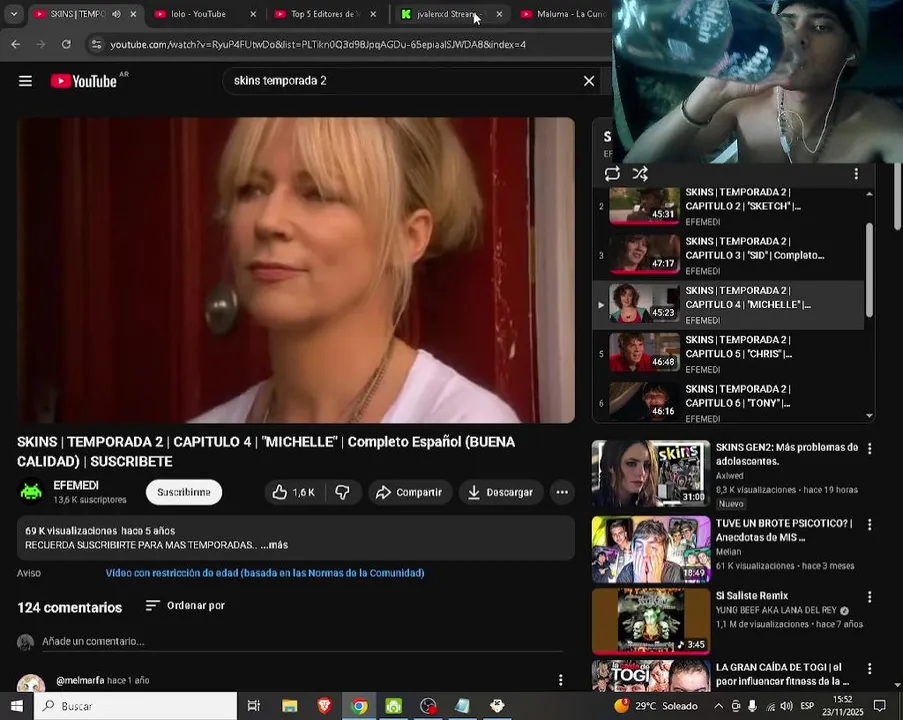Close the 'Top 5 Editores de' tab
The height and width of the screenshot is (720, 903).
click(x=373, y=14)
